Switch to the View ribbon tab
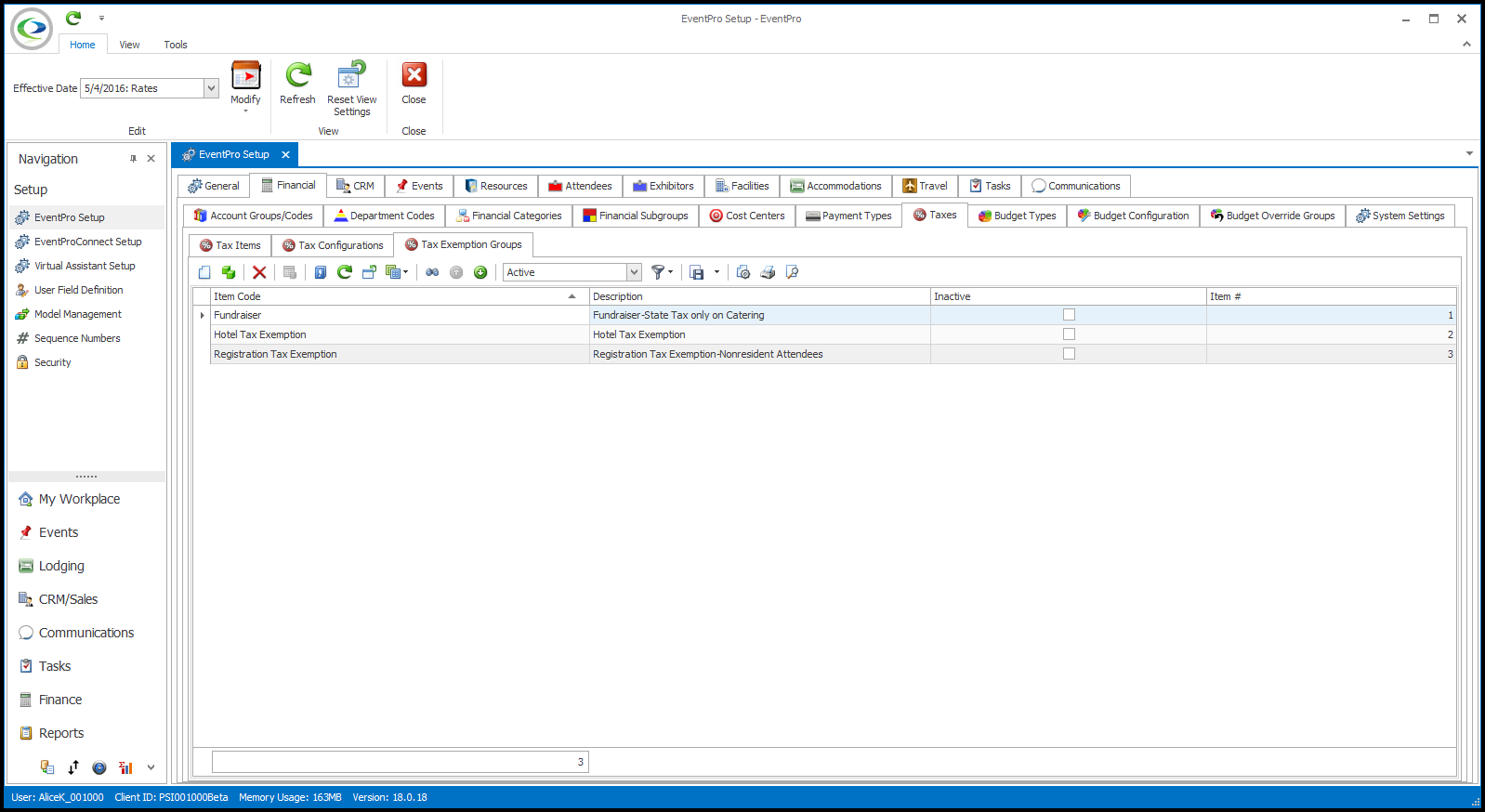Viewport: 1485px width, 812px height. (129, 45)
